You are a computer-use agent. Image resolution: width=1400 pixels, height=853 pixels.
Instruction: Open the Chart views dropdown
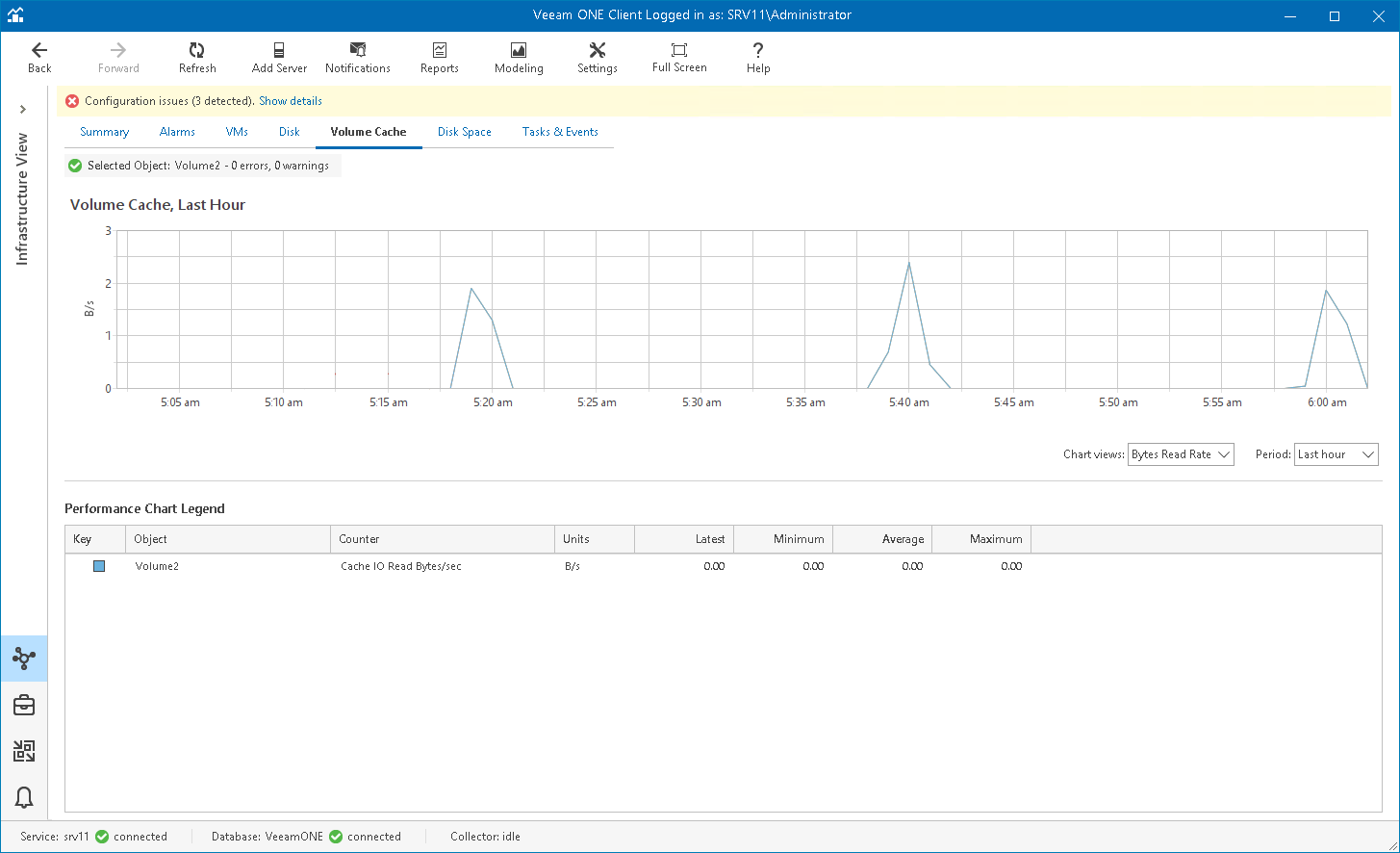1181,454
